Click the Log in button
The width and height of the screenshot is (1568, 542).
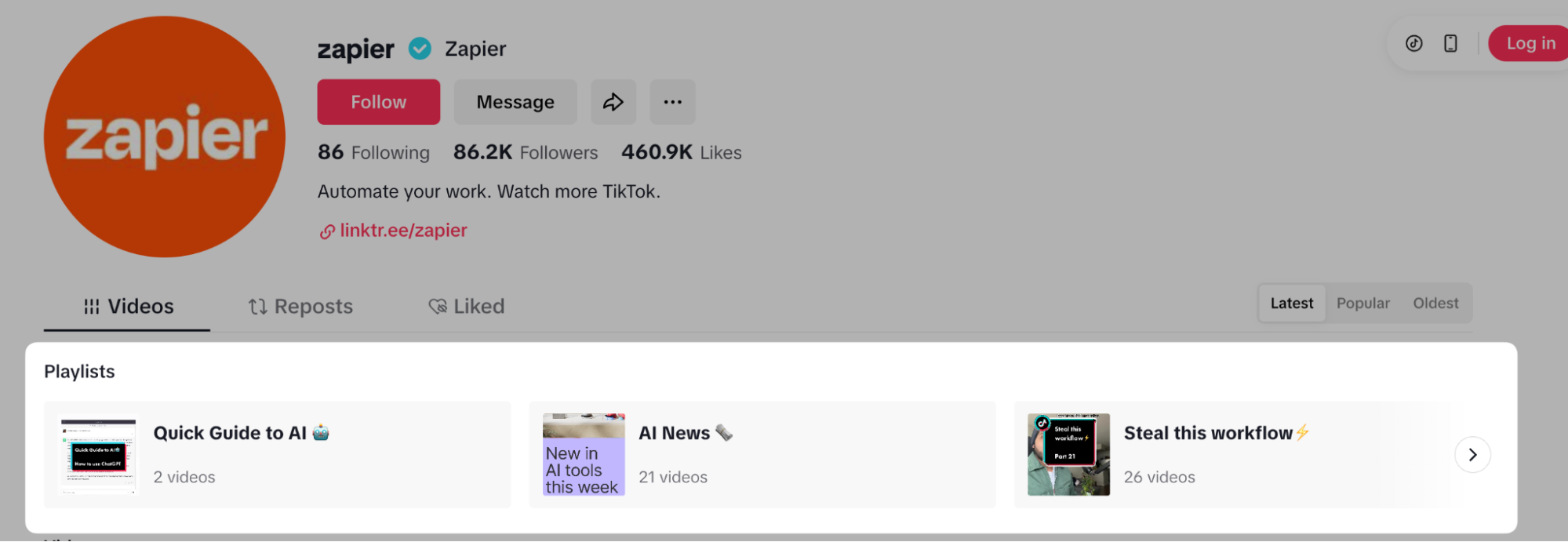1530,43
